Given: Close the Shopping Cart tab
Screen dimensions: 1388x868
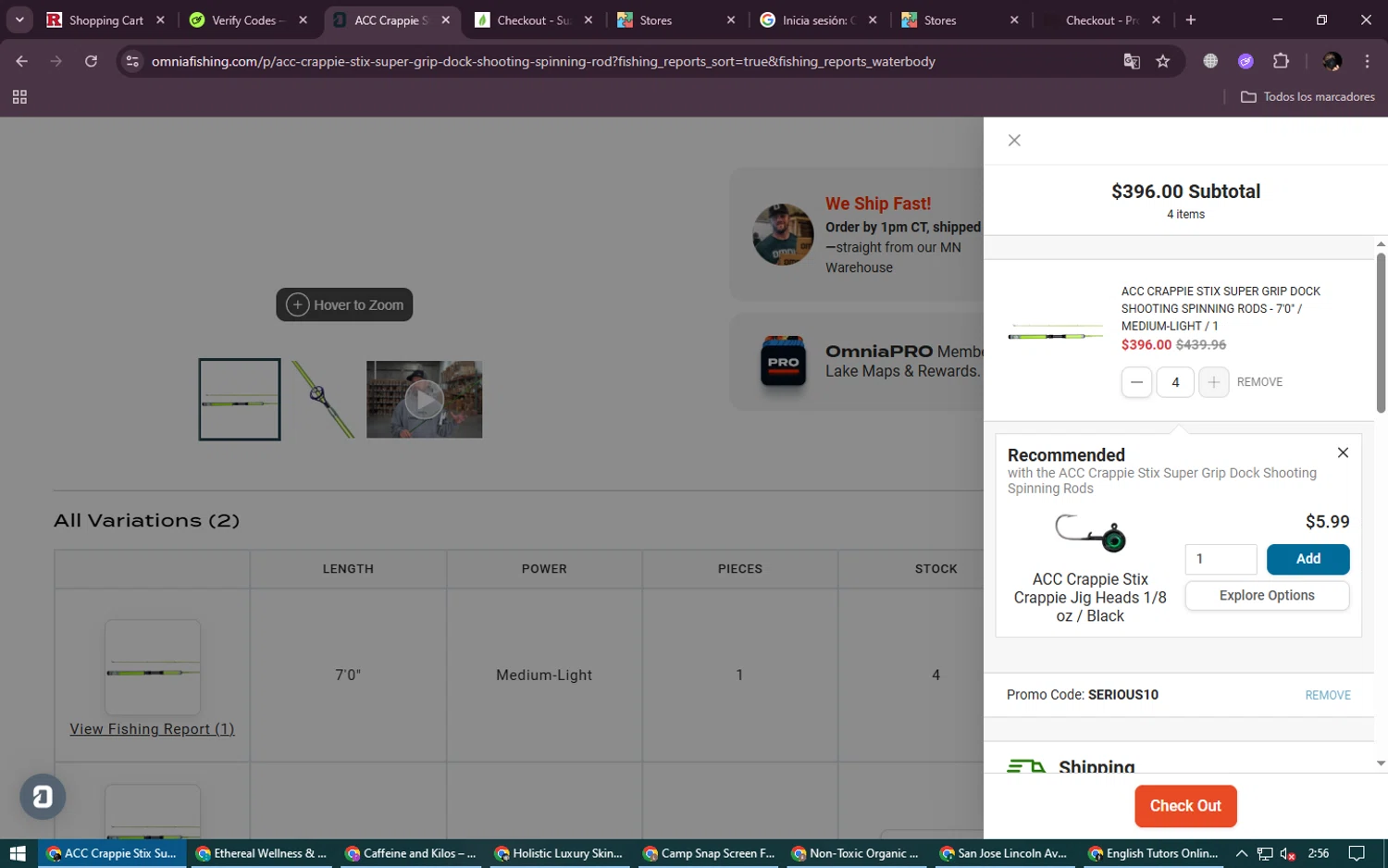Looking at the screenshot, I should coord(160,19).
